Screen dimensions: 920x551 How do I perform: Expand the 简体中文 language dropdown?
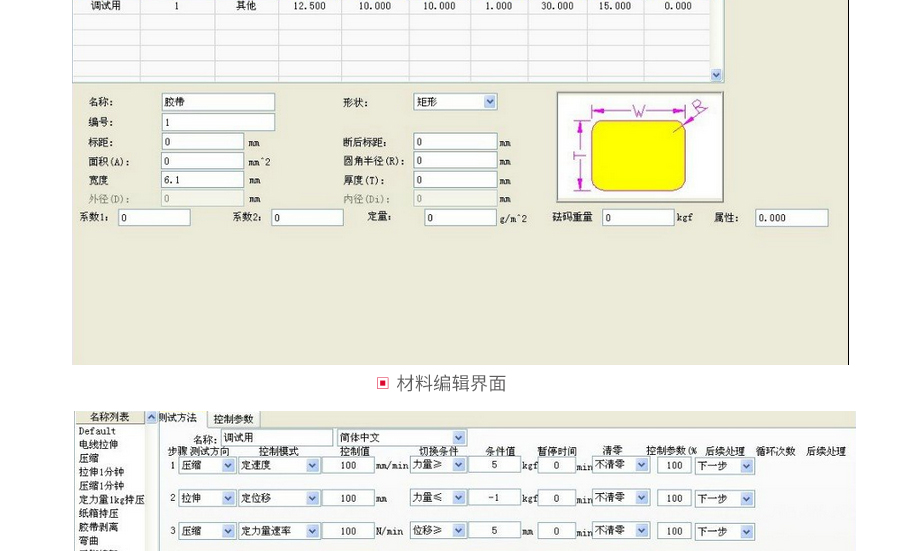coord(459,438)
